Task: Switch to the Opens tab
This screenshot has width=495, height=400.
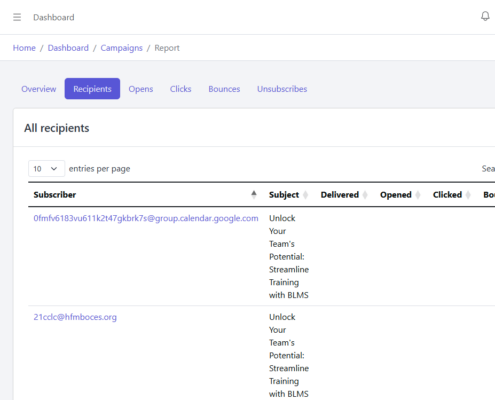Action: (x=141, y=89)
